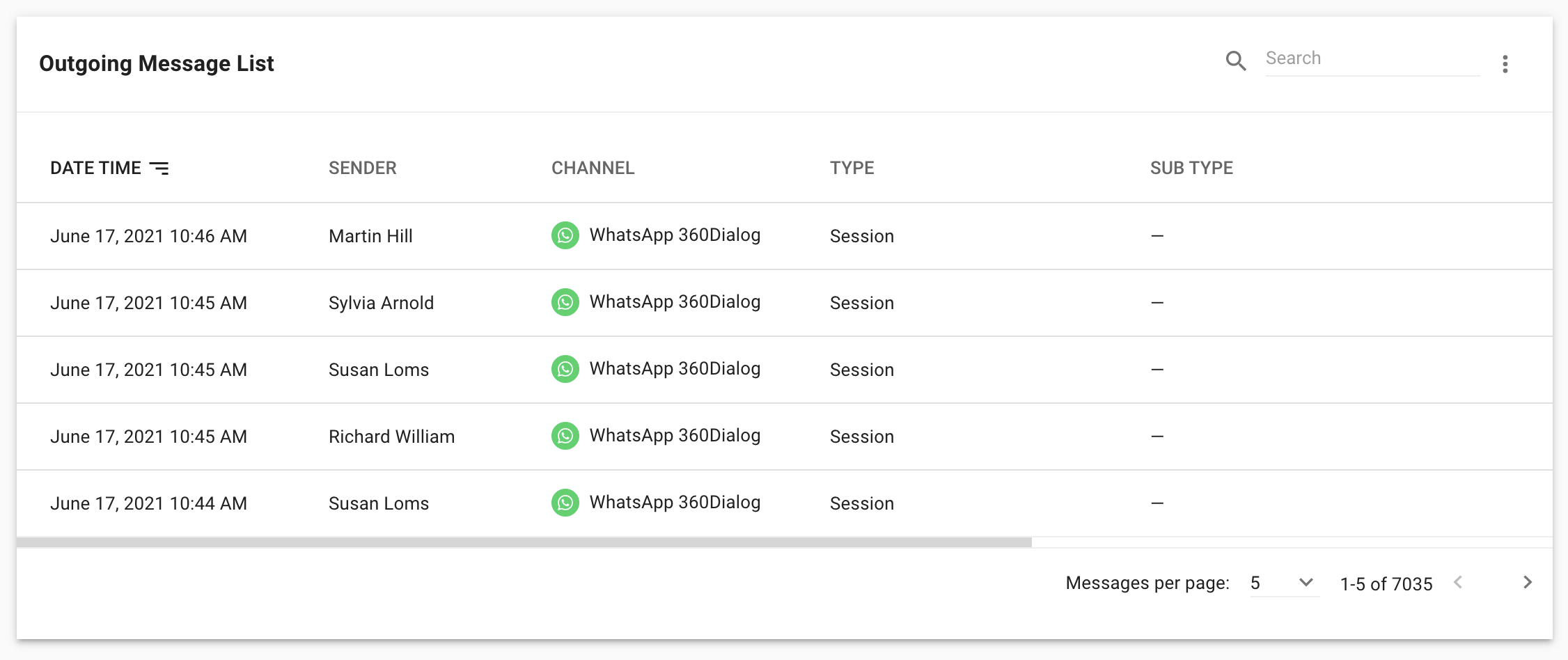Click the SUB TYPE column header
This screenshot has height=660, width=1568.
tap(1191, 168)
